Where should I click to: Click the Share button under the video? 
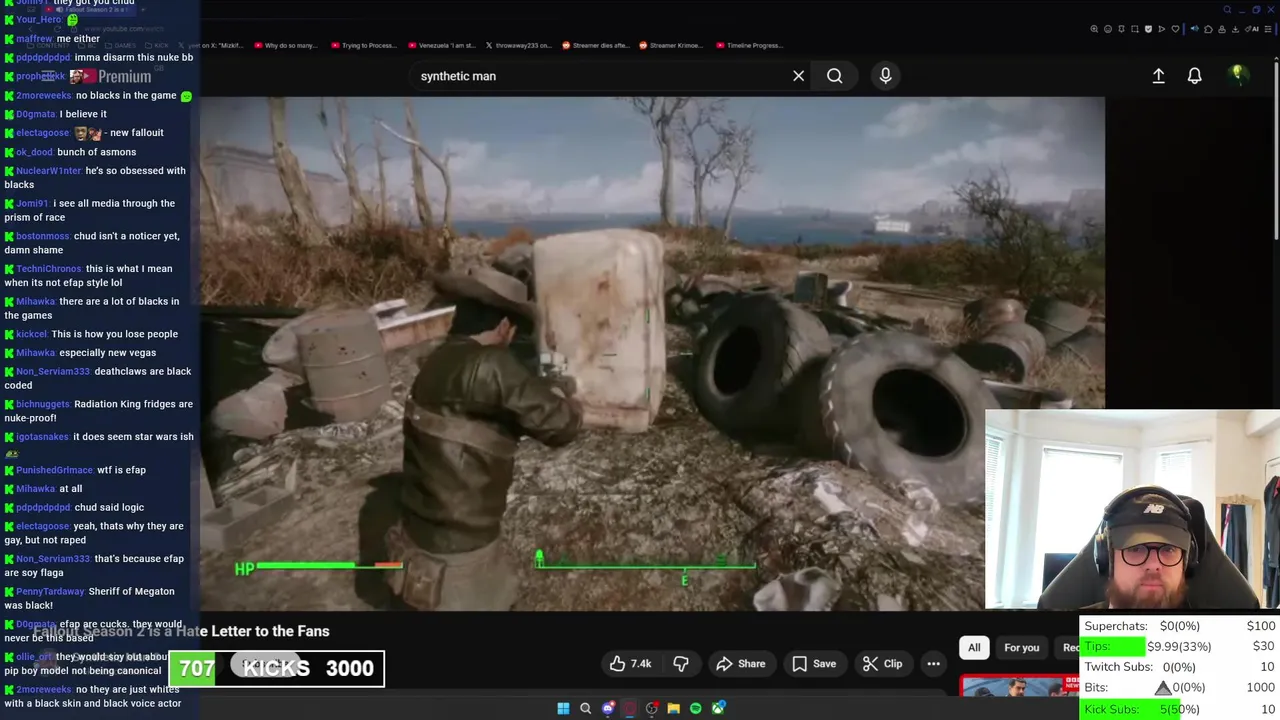coord(741,664)
